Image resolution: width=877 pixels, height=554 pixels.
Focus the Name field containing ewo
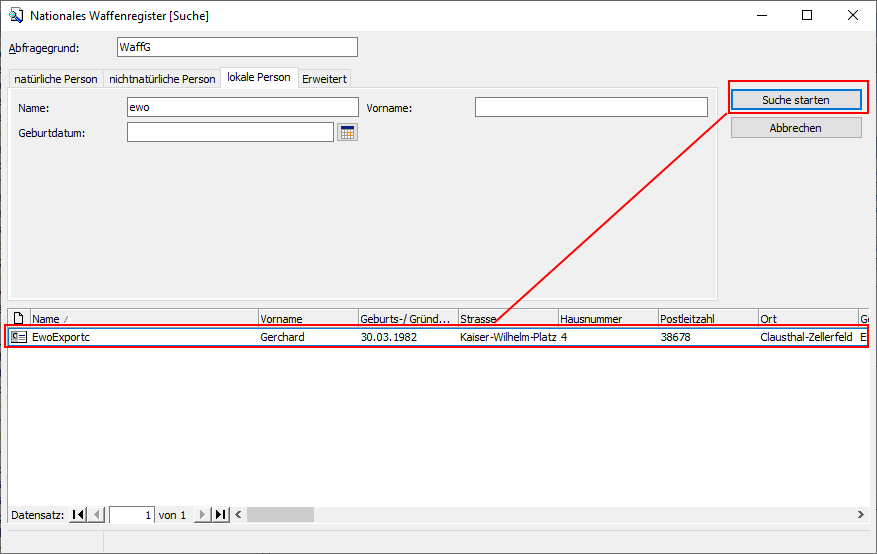(242, 107)
